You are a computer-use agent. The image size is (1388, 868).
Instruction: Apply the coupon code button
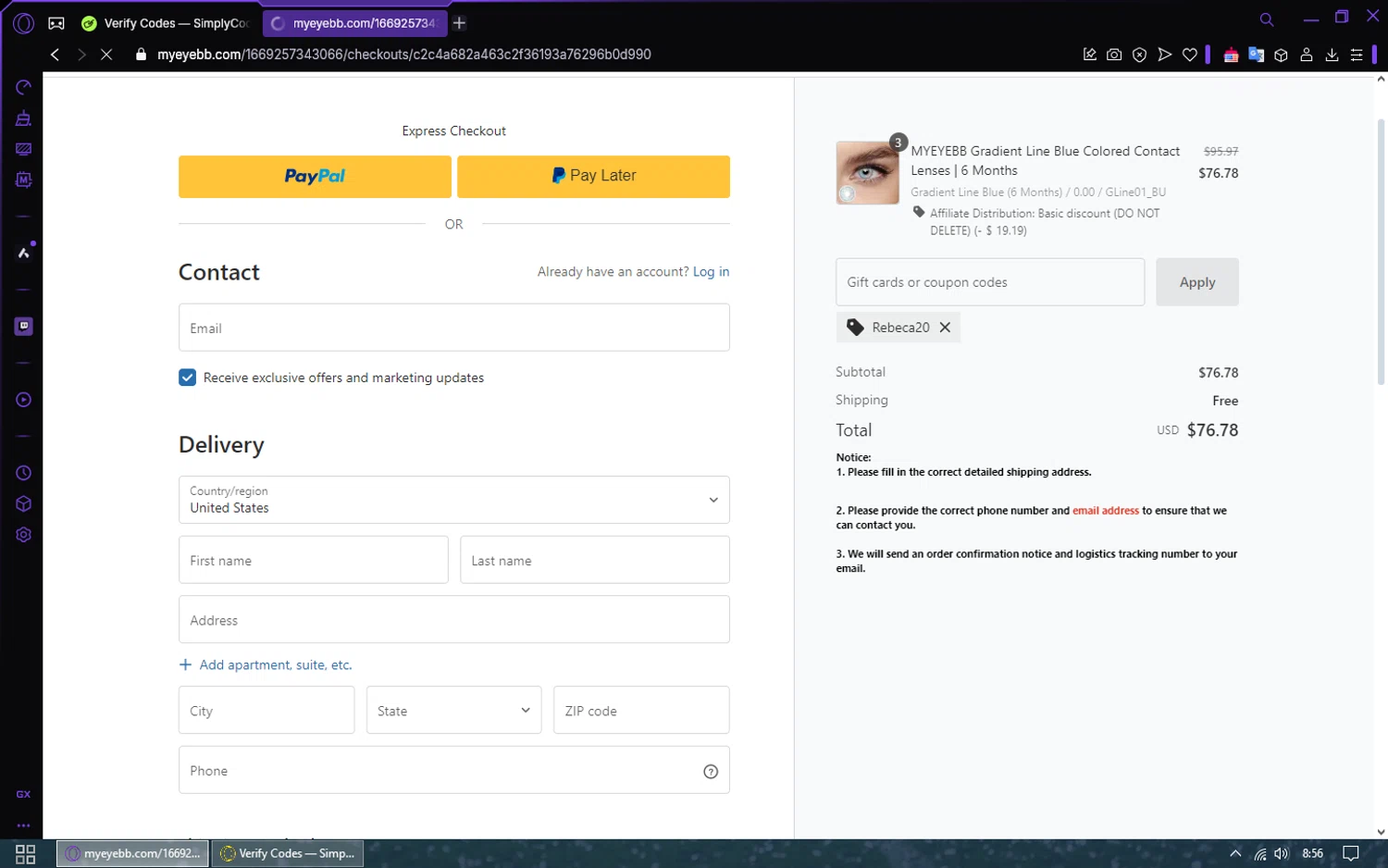tap(1197, 282)
